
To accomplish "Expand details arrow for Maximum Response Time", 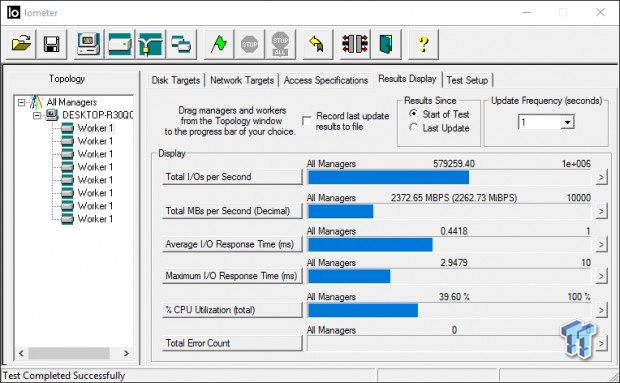I will 601,276.
